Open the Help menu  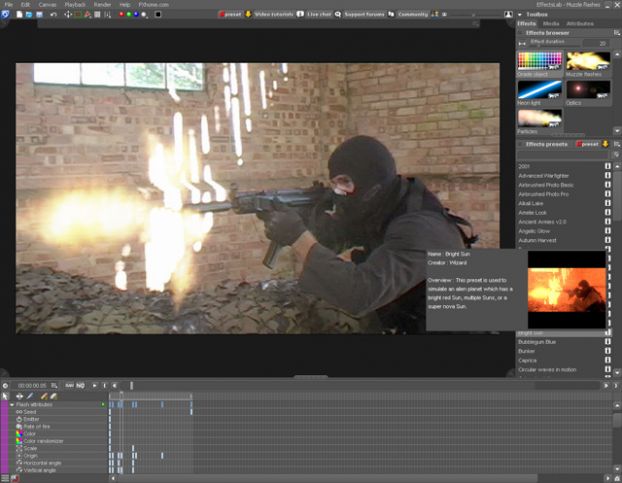(125, 5)
